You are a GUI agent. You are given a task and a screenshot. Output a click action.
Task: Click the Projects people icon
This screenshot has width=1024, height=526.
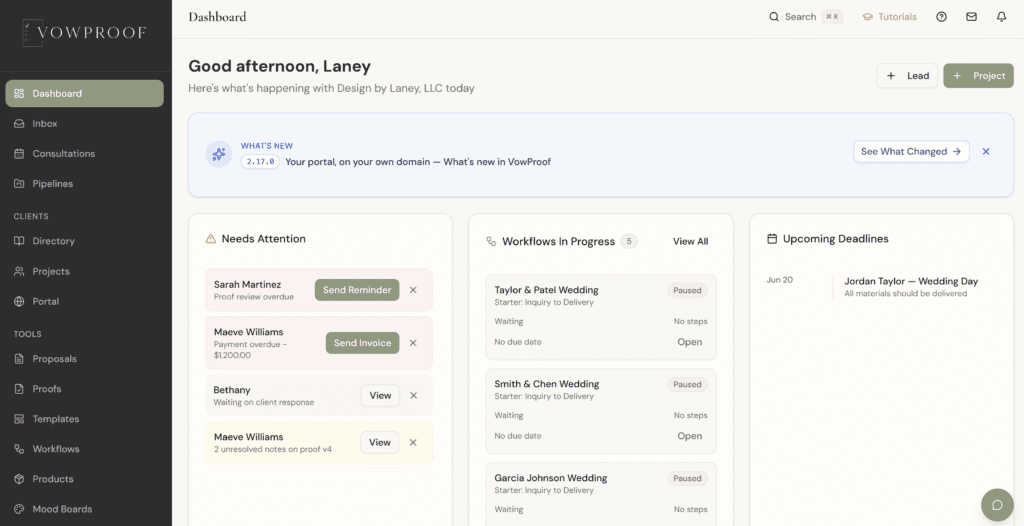[x=19, y=271]
